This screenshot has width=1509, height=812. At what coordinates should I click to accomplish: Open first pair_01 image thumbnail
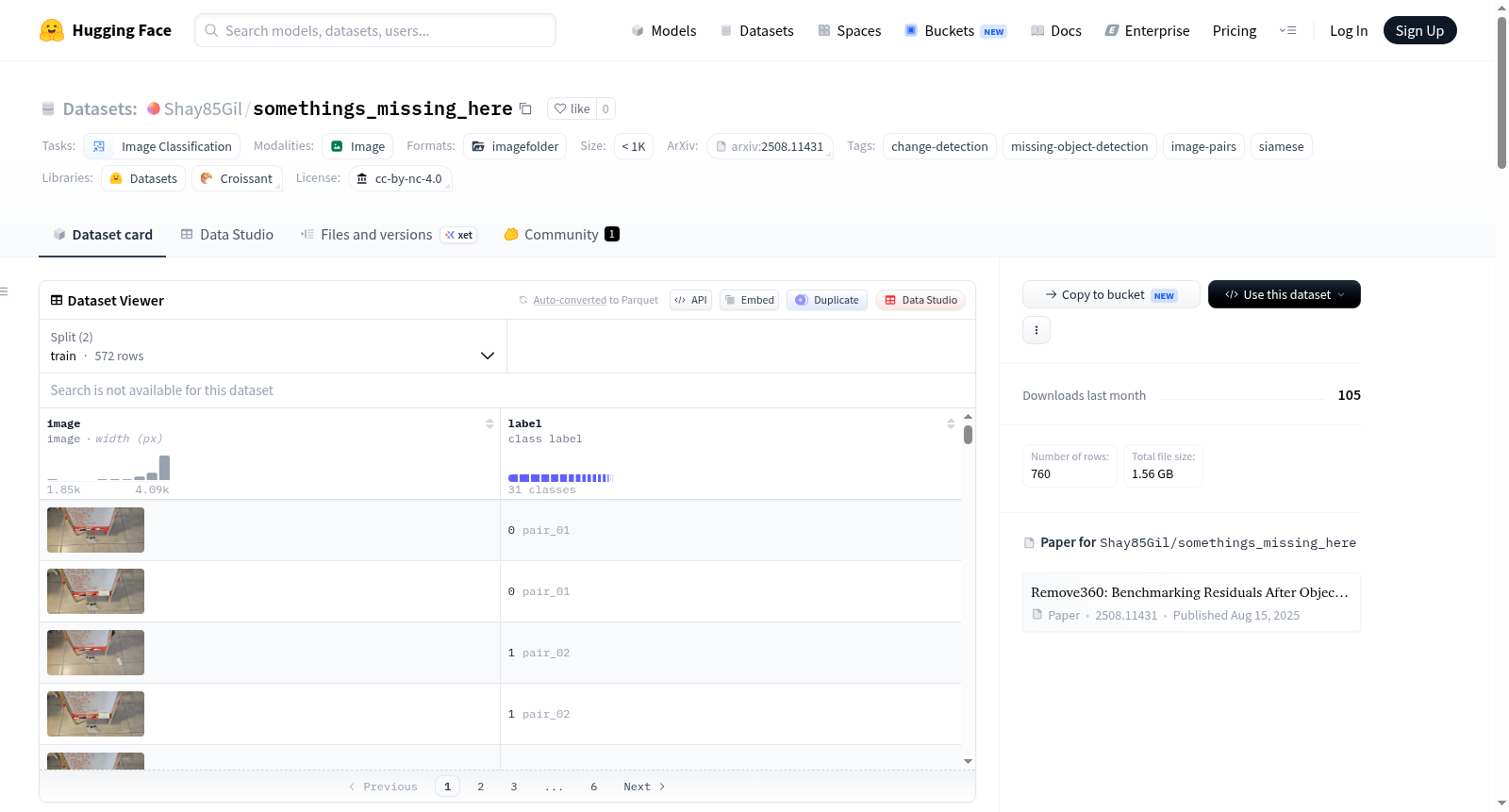[95, 530]
